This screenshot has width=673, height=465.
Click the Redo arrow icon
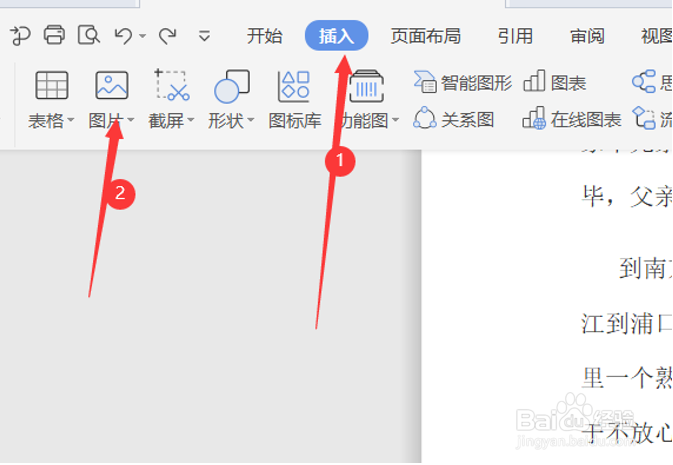coord(167,36)
